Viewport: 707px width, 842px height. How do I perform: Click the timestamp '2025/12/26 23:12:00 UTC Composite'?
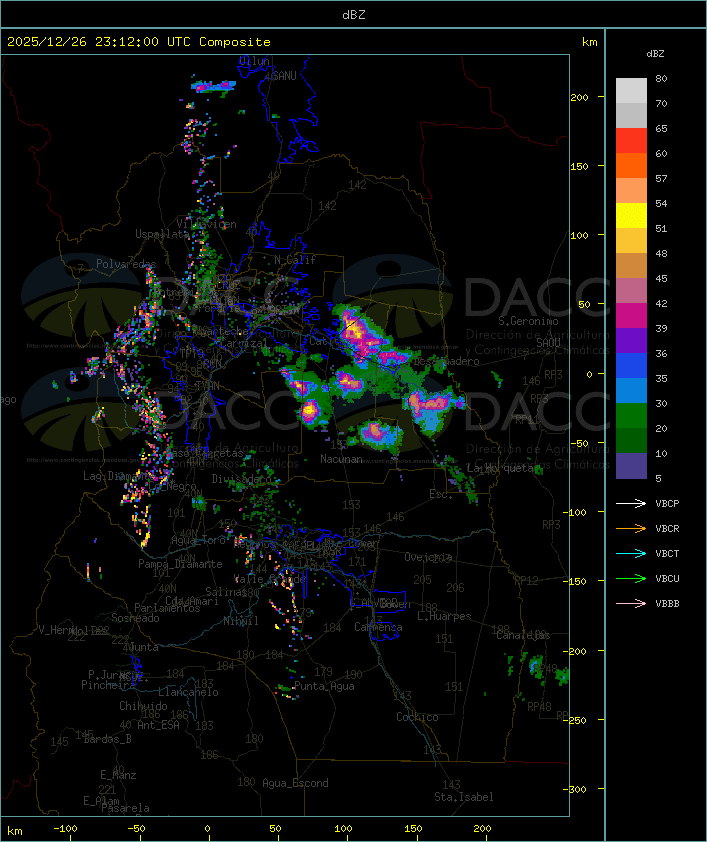click(139, 41)
